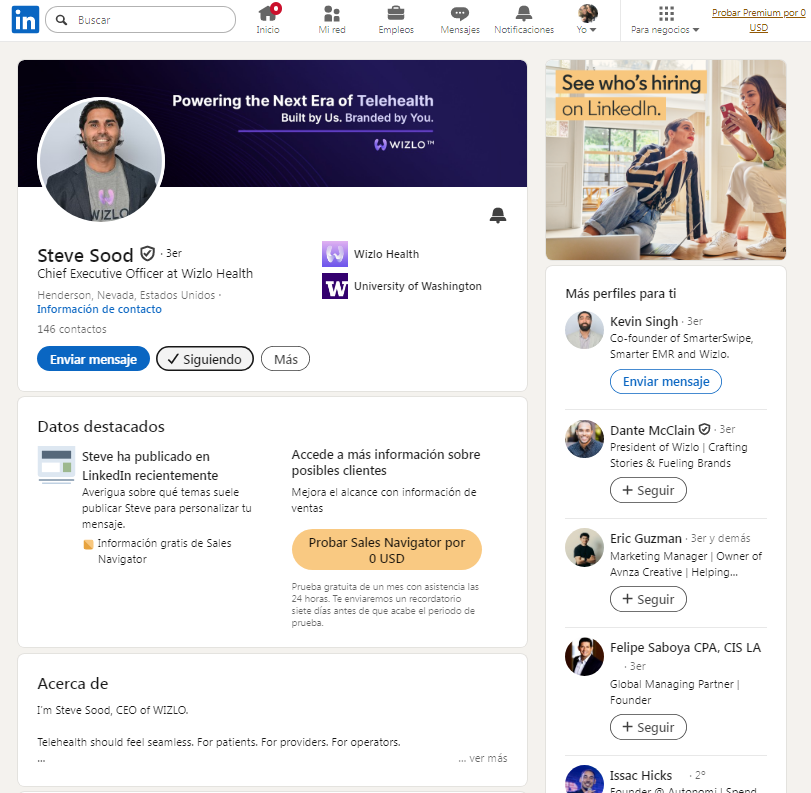Click Información gratis de Sales Navigator text
811x793 pixels.
pos(164,551)
